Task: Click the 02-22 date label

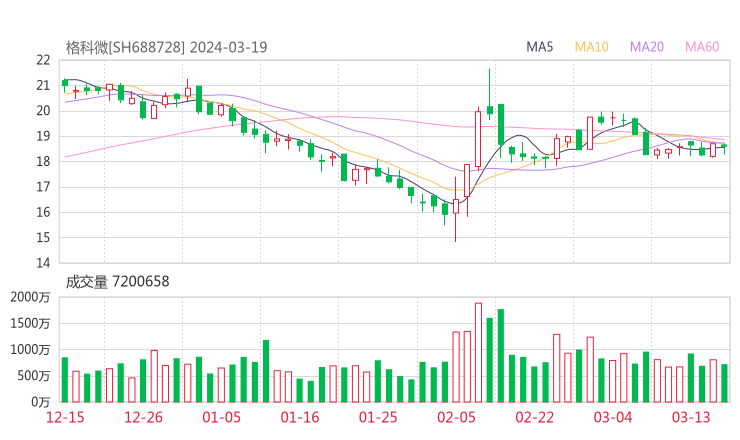Action: (534, 417)
